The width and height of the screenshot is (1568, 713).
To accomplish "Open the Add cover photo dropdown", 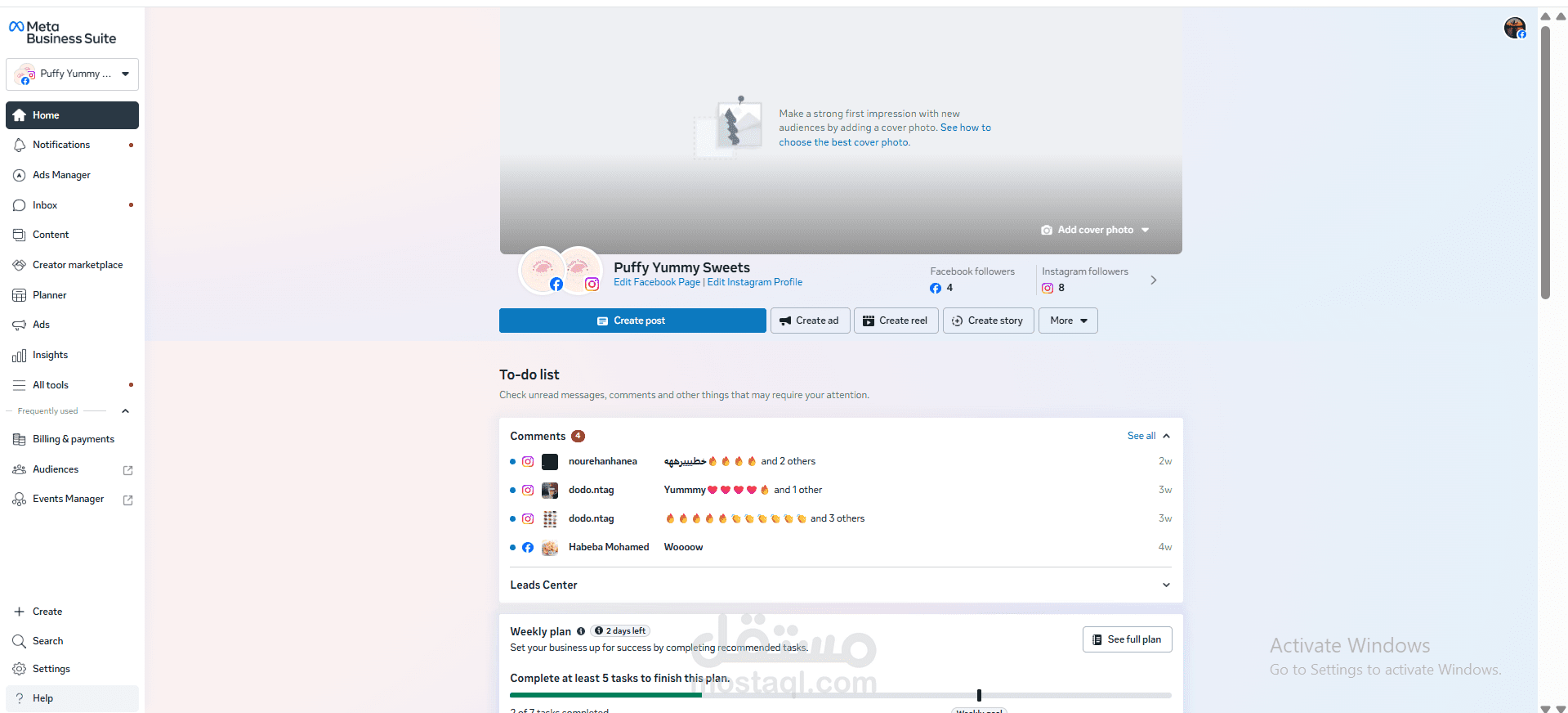I will (1095, 230).
